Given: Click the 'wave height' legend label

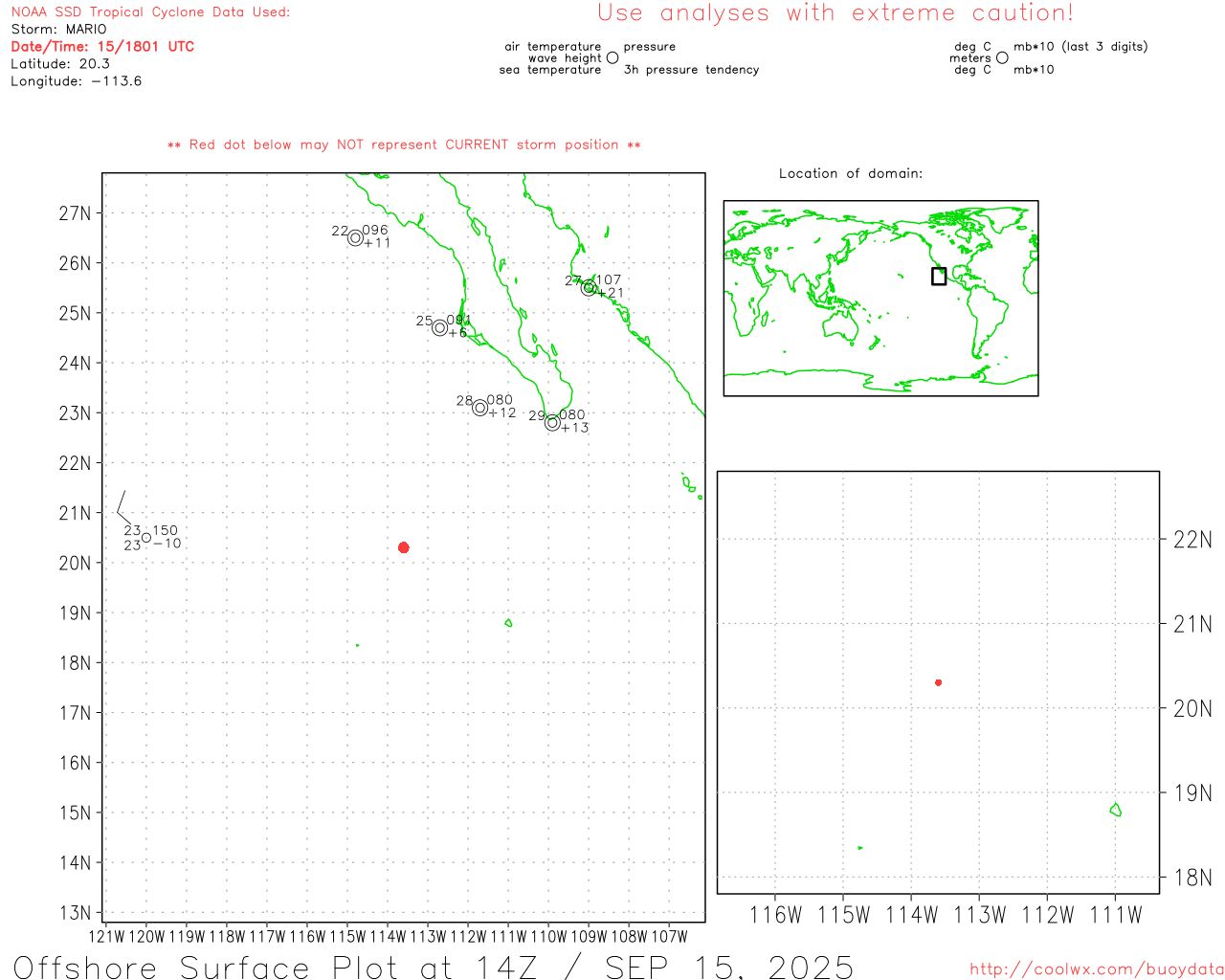Looking at the screenshot, I should pyautogui.click(x=565, y=57).
